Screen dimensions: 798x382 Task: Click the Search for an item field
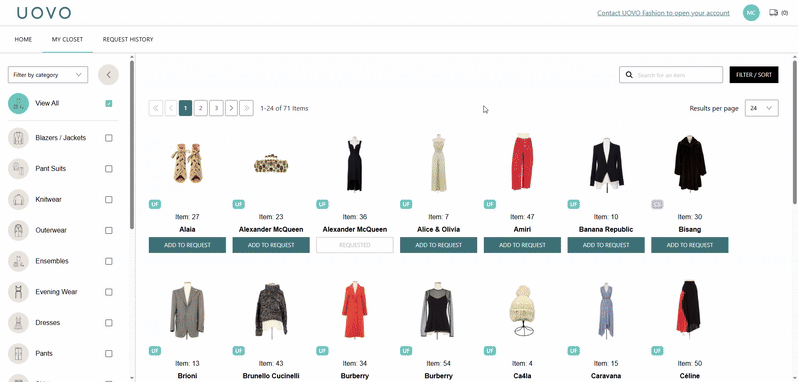[x=671, y=75]
